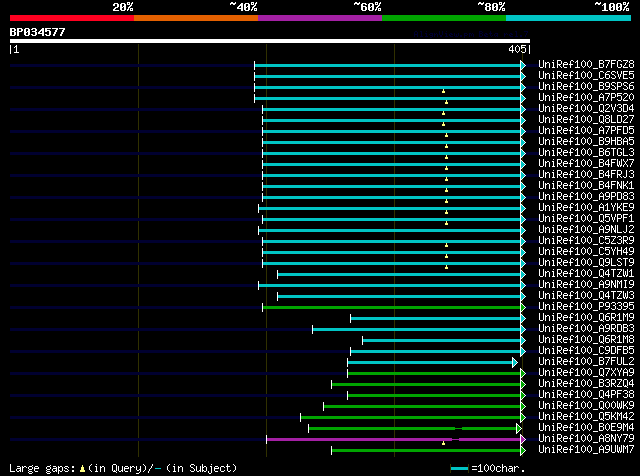Select the UniRef100_Q7XYA9 label
Image resolution: width=640 pixels, height=476 pixels.
(x=586, y=373)
